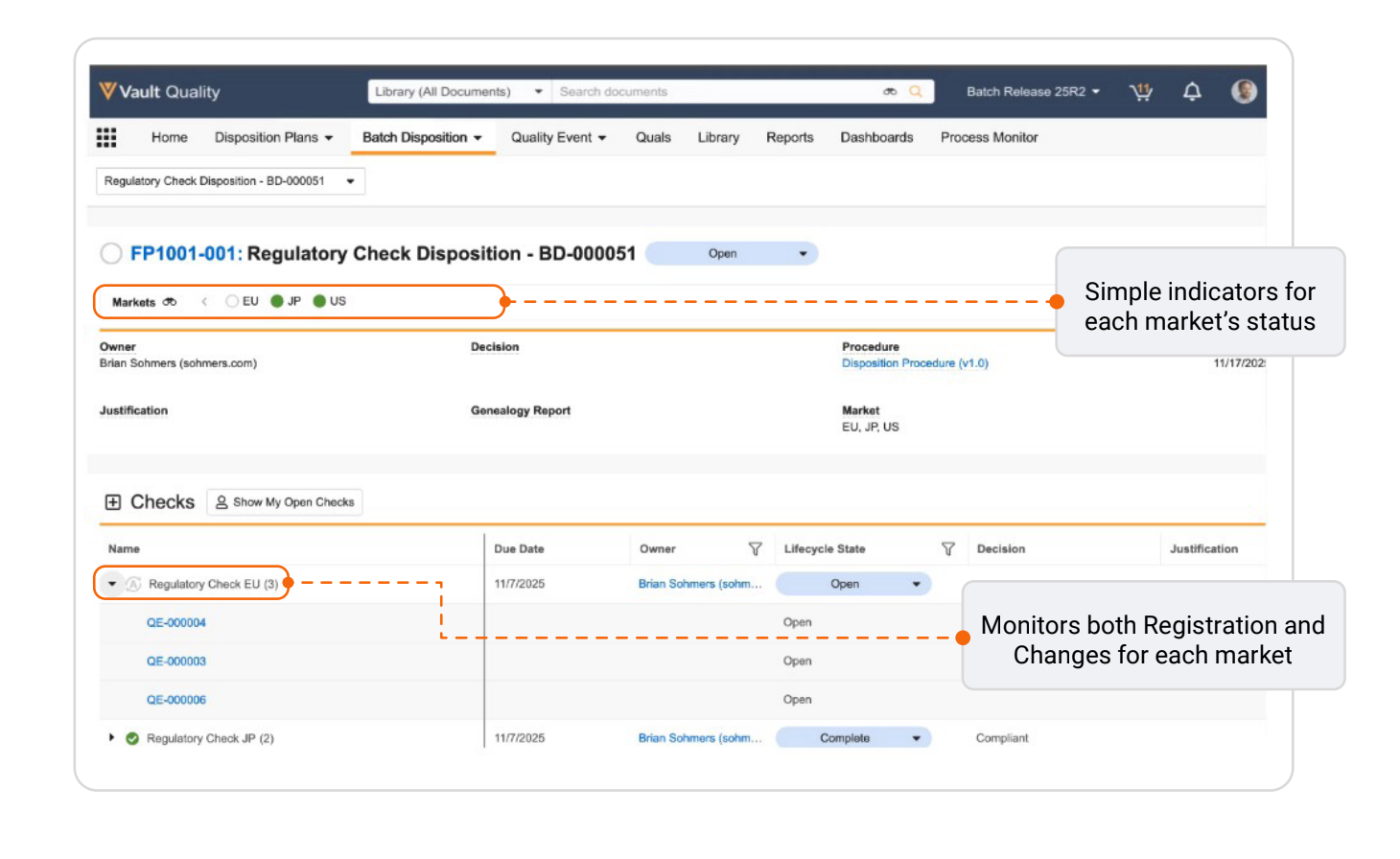Click the orange search magnifier icon
The height and width of the screenshot is (859, 1400).
916,91
